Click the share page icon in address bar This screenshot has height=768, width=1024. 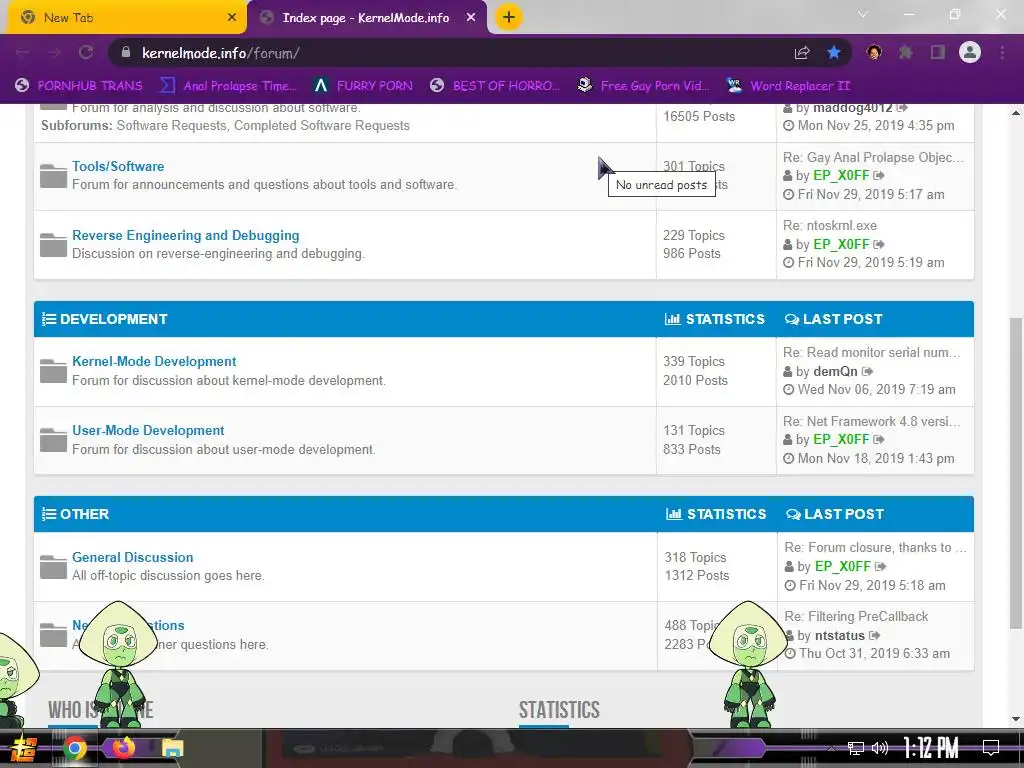(802, 53)
